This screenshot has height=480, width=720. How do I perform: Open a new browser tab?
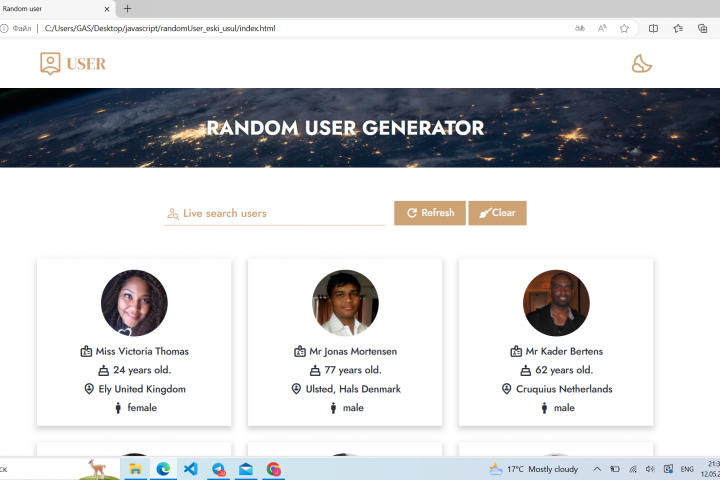tap(127, 8)
